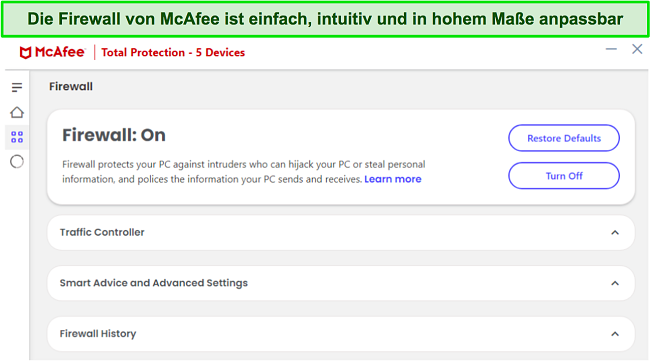Select the Firewall History heading text
The image size is (650, 361).
[98, 334]
